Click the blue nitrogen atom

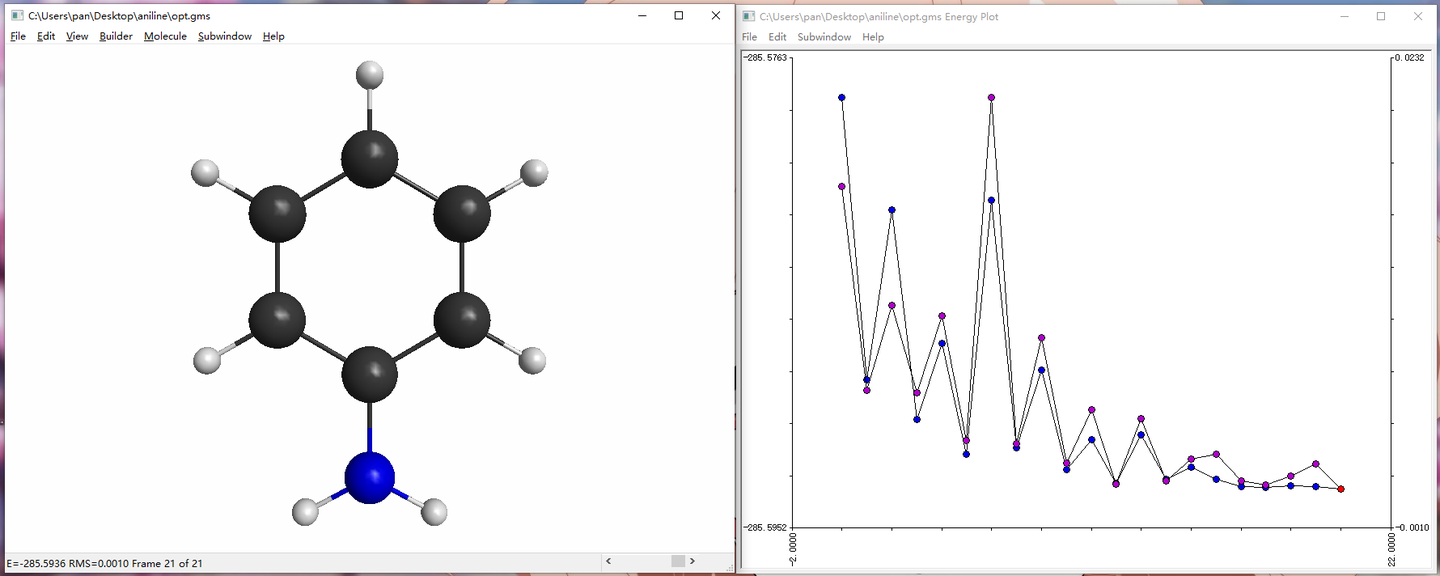tap(370, 477)
